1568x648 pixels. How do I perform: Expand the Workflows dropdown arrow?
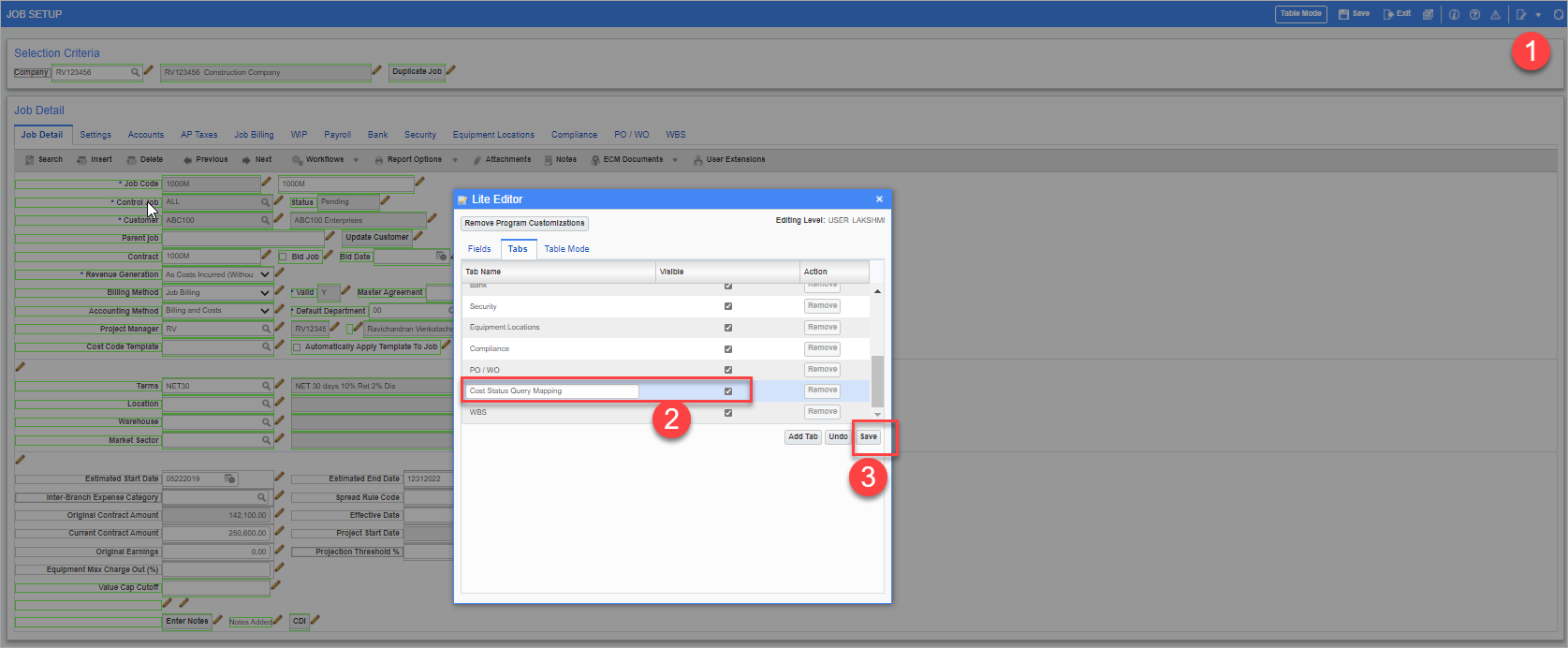[356, 160]
